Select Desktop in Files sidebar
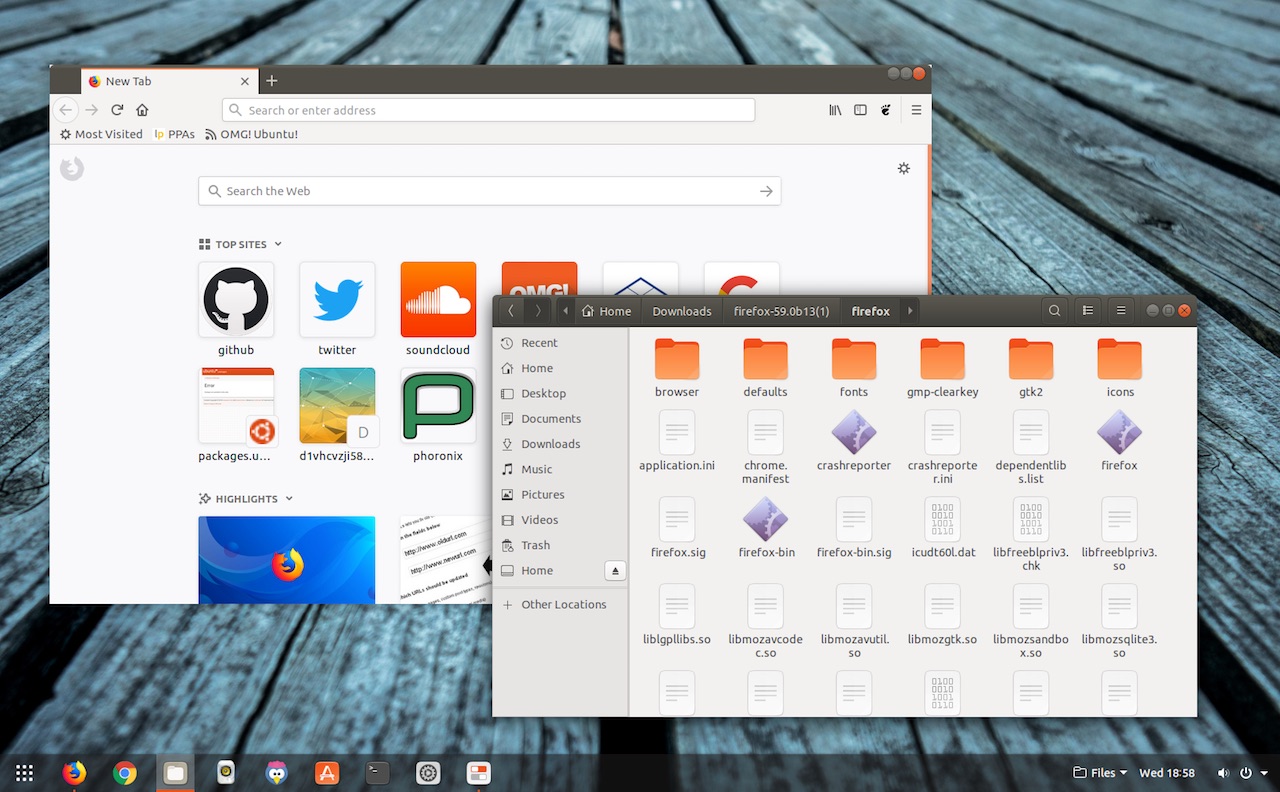Screen dimensions: 1280x792 (x=561, y=393)
